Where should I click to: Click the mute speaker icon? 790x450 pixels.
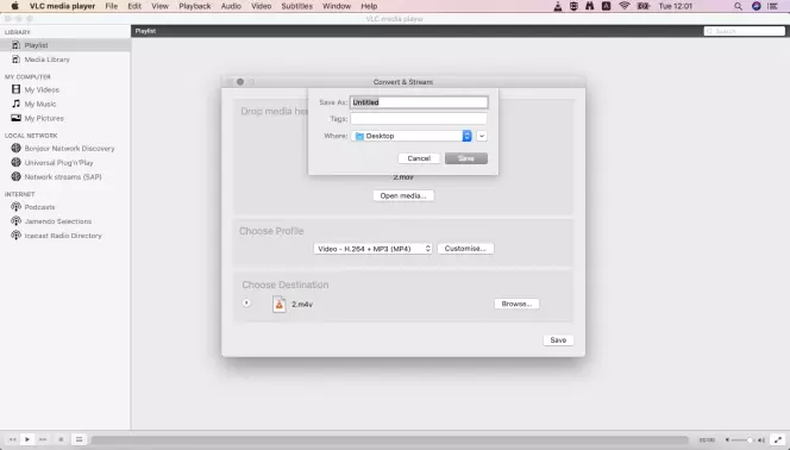[x=727, y=440]
